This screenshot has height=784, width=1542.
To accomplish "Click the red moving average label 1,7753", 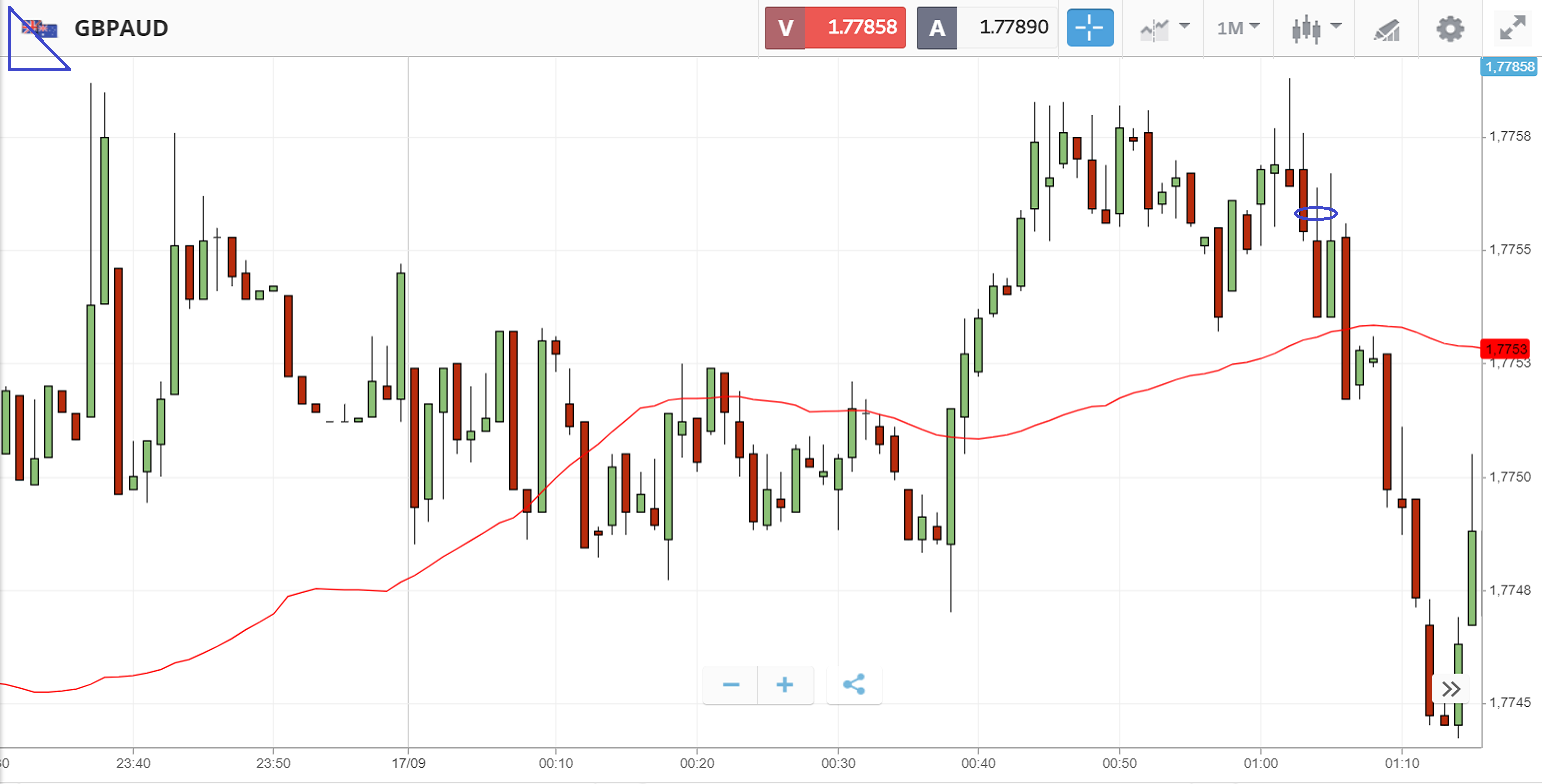I will pyautogui.click(x=1506, y=349).
